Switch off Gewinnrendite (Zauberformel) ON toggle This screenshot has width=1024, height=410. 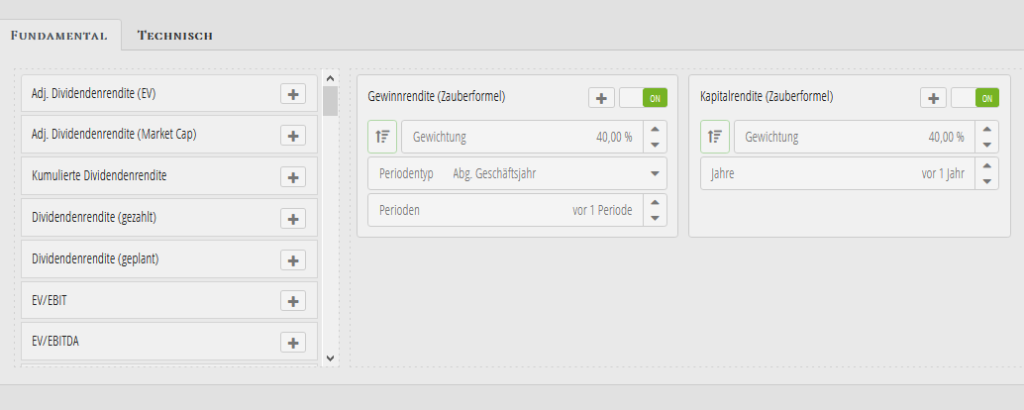point(643,98)
